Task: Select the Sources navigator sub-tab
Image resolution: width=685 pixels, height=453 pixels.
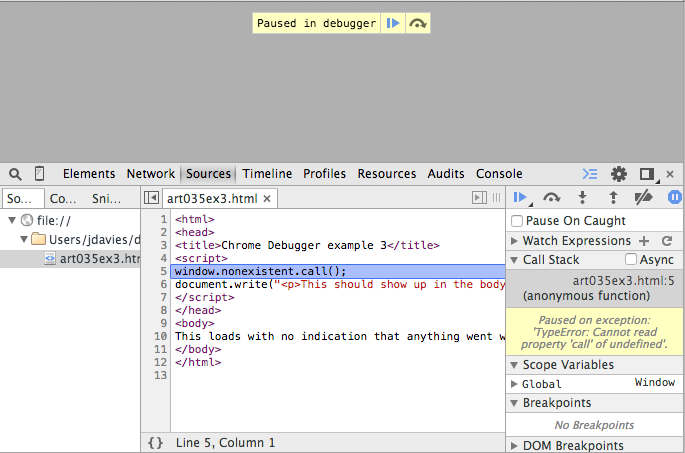Action: tap(23, 199)
